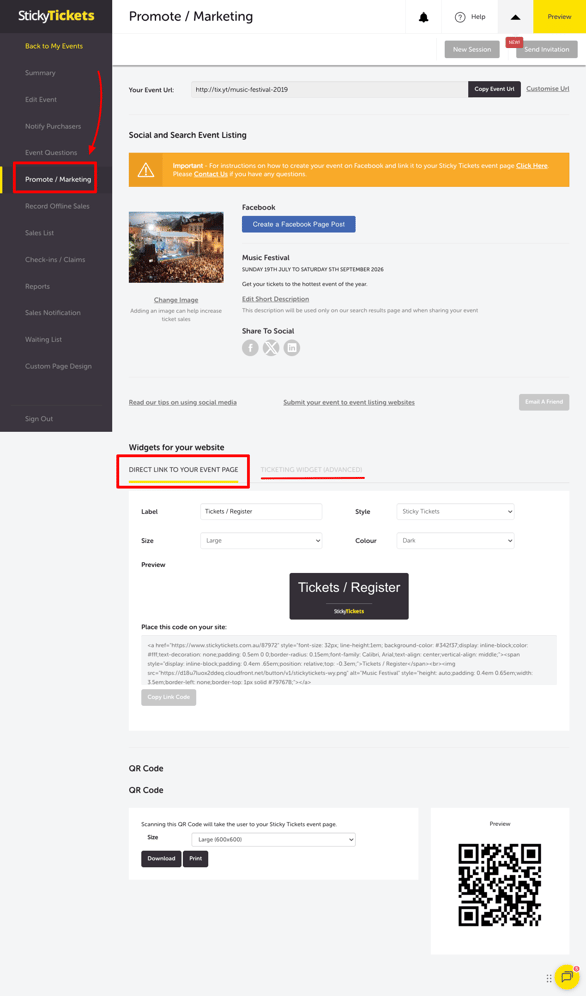Click the embed code text box

pos(349,659)
